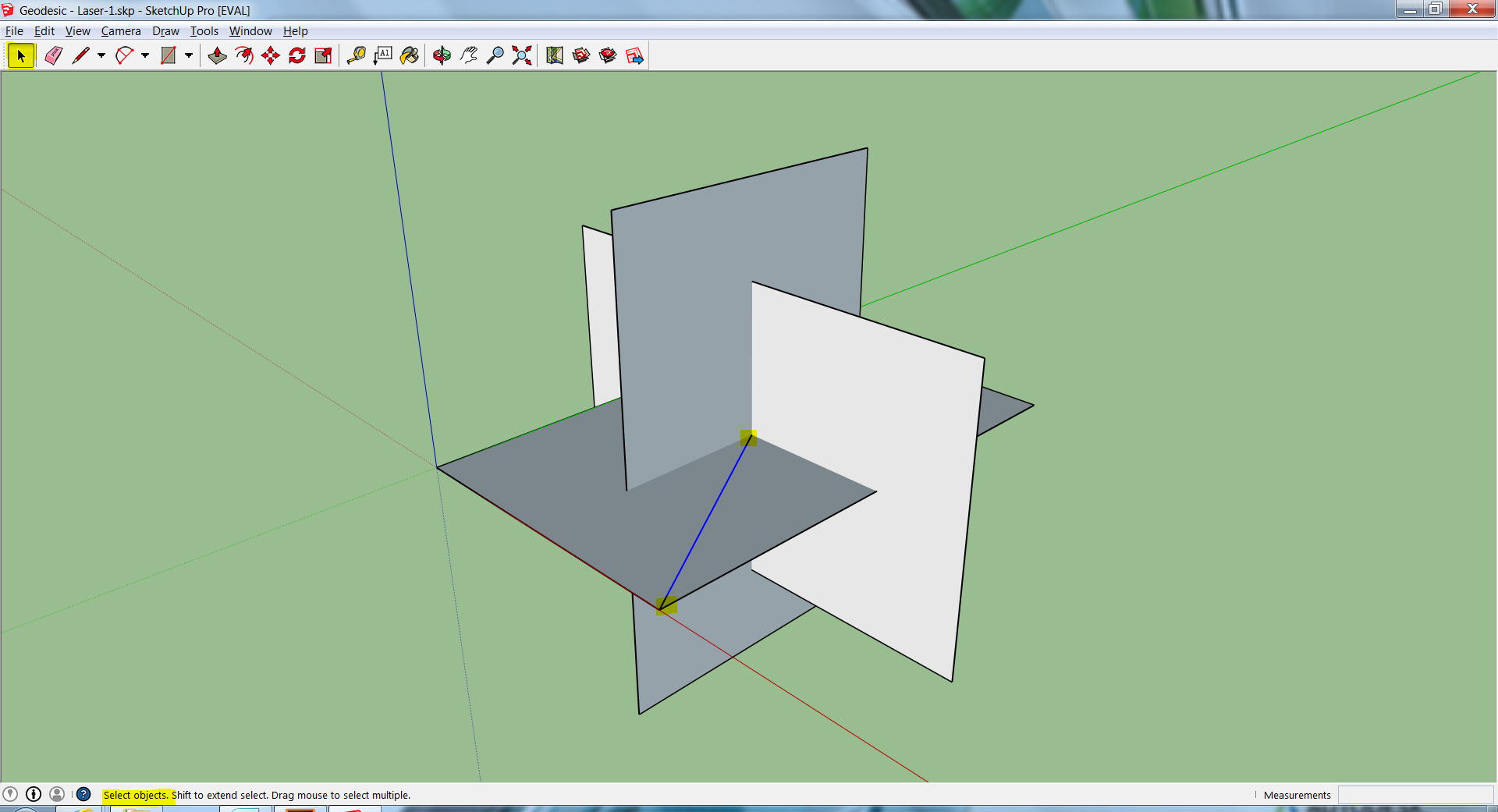Image resolution: width=1498 pixels, height=812 pixels.
Task: Select the Eraser tool
Action: 53,55
